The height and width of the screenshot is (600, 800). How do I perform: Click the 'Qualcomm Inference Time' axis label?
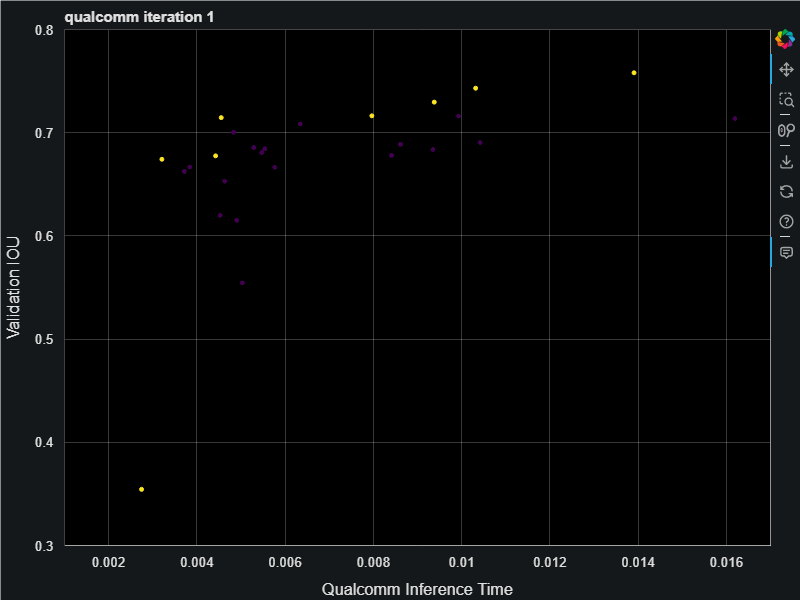pos(417,590)
